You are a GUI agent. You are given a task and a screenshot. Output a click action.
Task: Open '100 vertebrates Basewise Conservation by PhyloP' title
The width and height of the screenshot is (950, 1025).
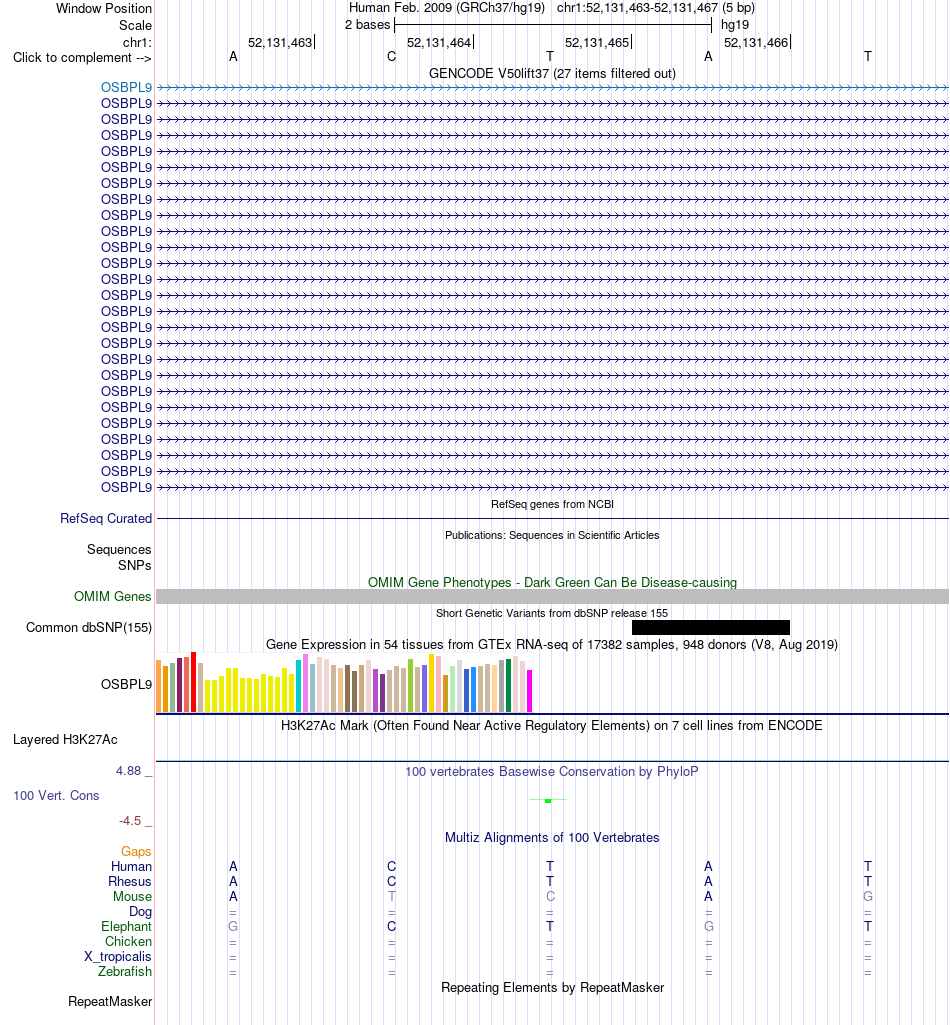pos(552,772)
